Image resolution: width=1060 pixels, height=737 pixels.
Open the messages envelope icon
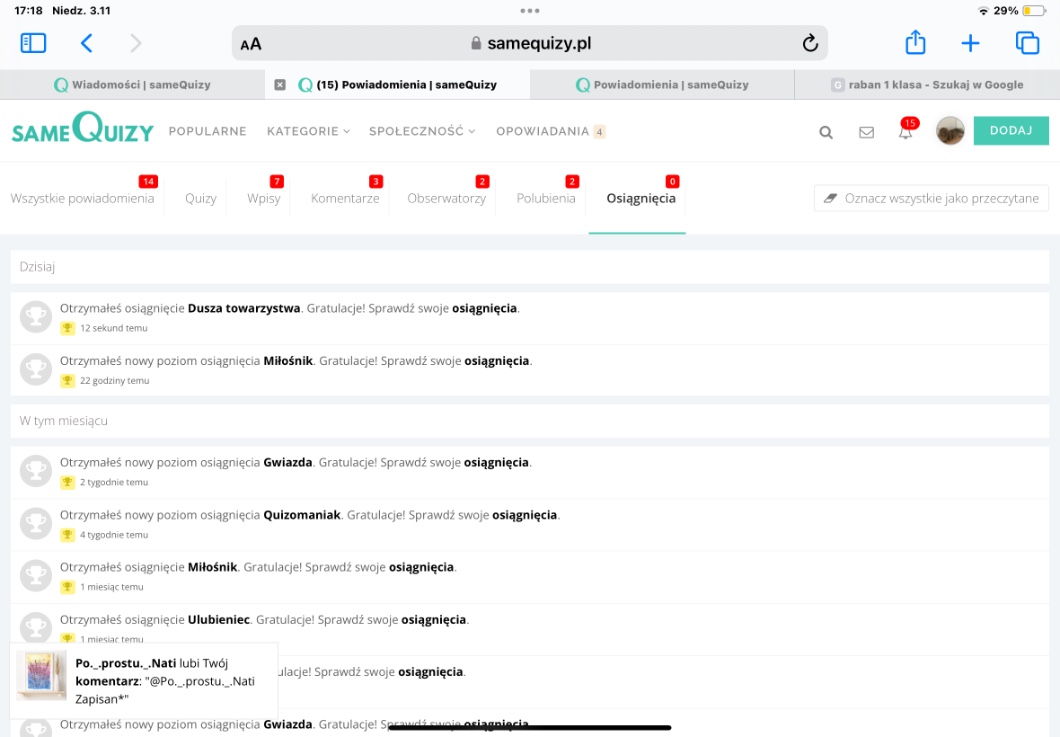866,132
